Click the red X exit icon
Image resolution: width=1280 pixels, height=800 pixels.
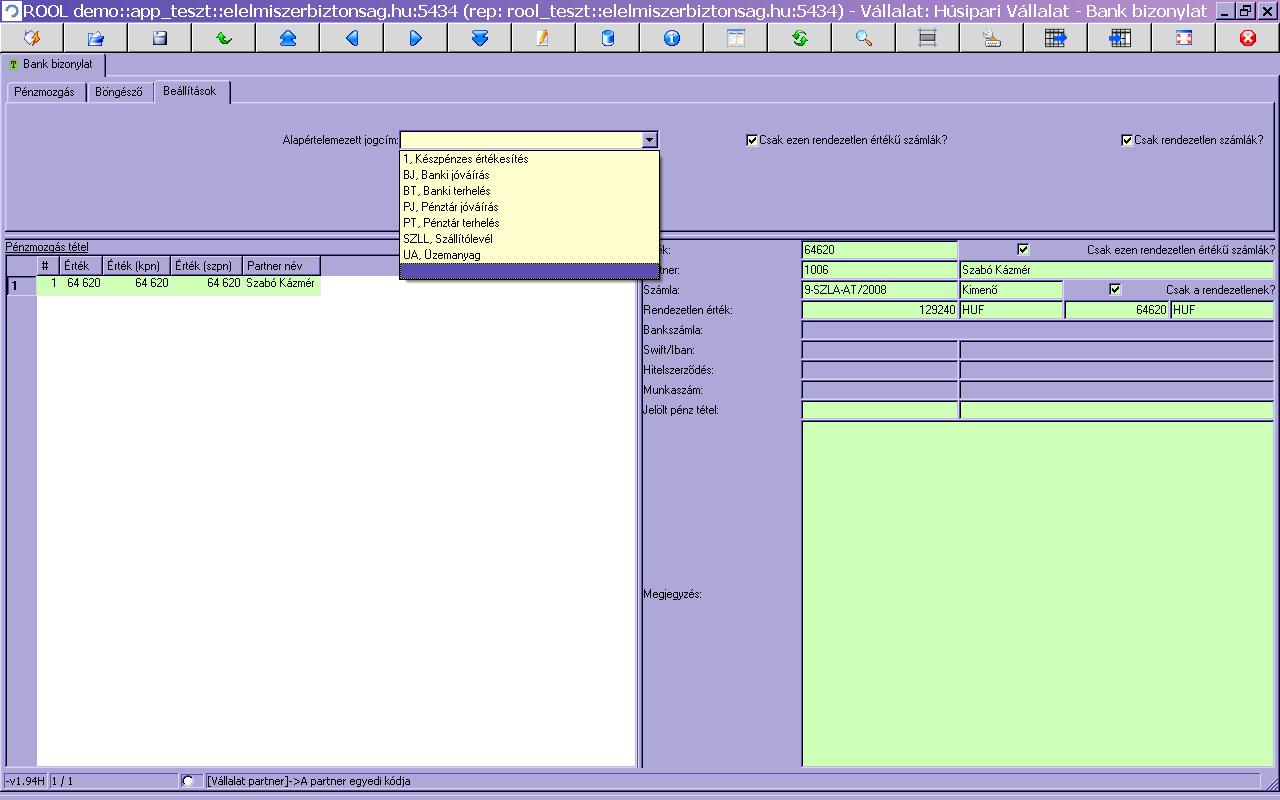tap(1247, 38)
